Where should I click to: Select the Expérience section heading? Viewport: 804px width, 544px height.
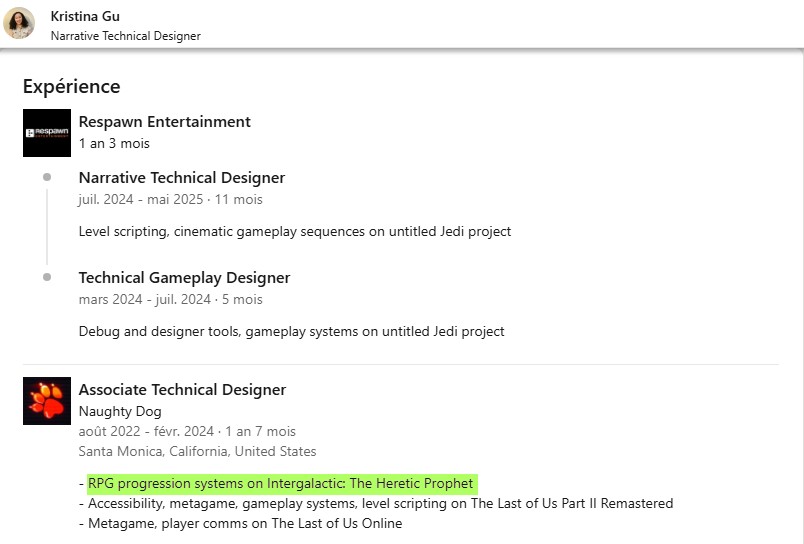point(71,86)
